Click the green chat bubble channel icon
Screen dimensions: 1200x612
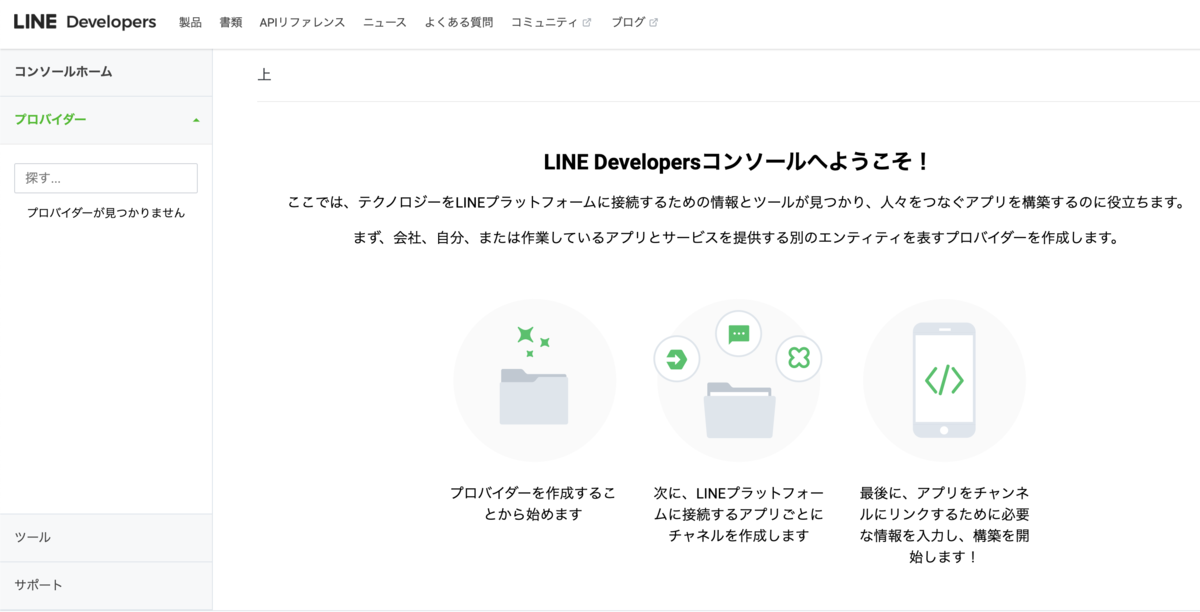point(739,334)
